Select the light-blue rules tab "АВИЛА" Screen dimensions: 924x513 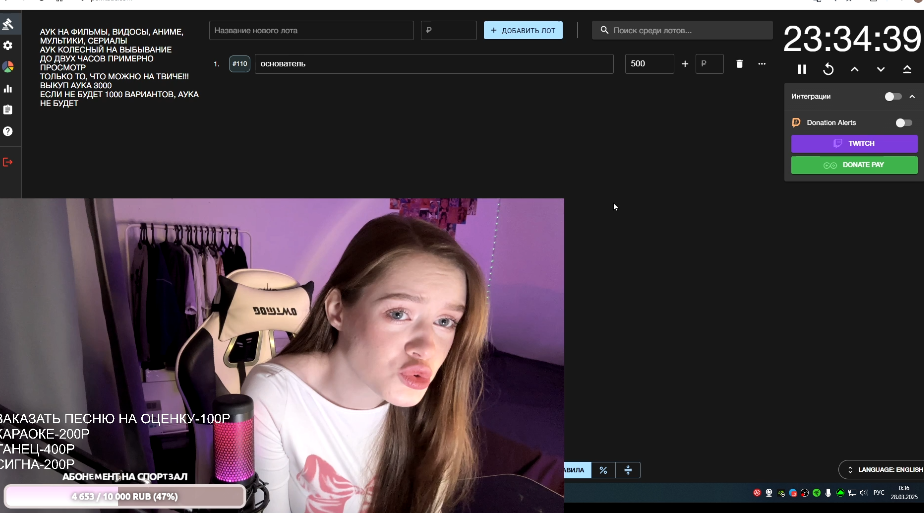[577, 470]
